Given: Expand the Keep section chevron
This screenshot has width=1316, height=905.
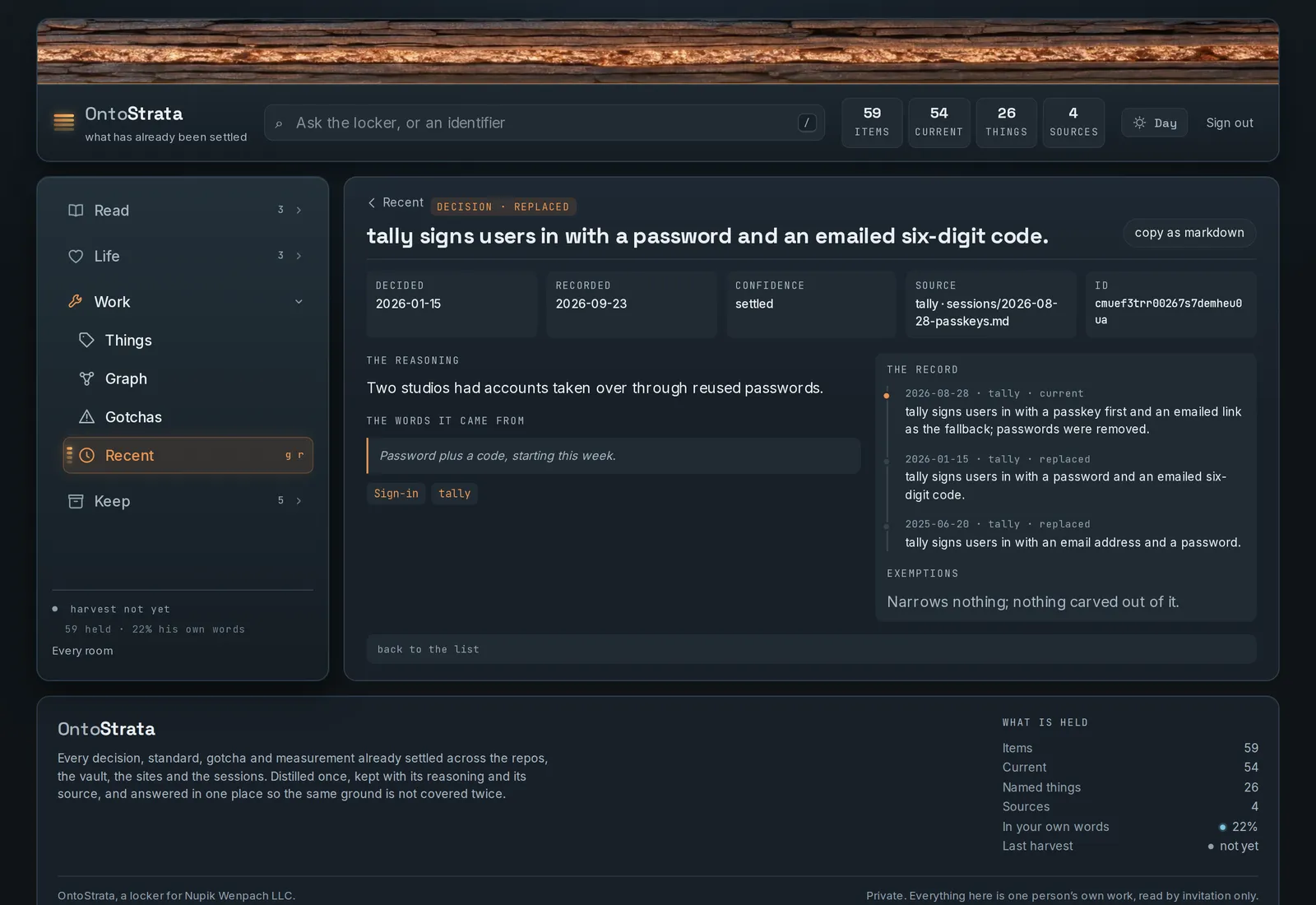Looking at the screenshot, I should [299, 501].
